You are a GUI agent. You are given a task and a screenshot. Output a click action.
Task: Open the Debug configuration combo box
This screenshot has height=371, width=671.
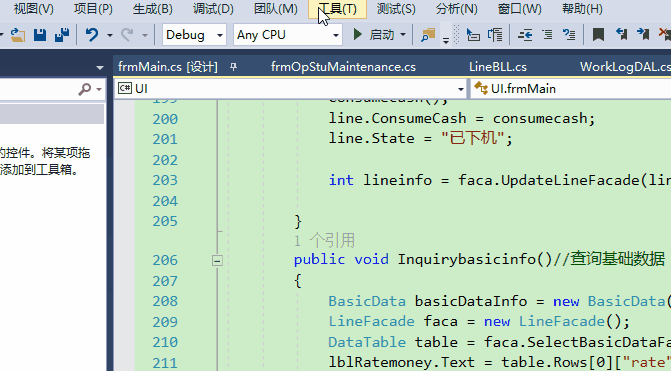pos(194,35)
